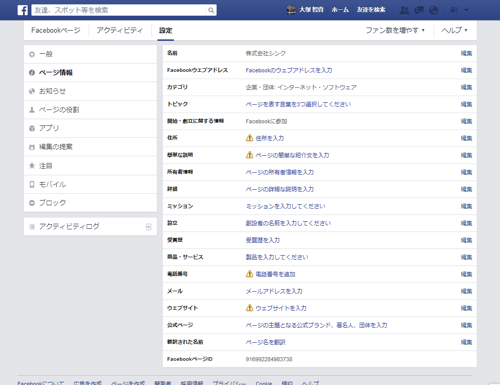This screenshot has height=385, width=500.
Task: Focus the top search input field
Action: (119, 10)
